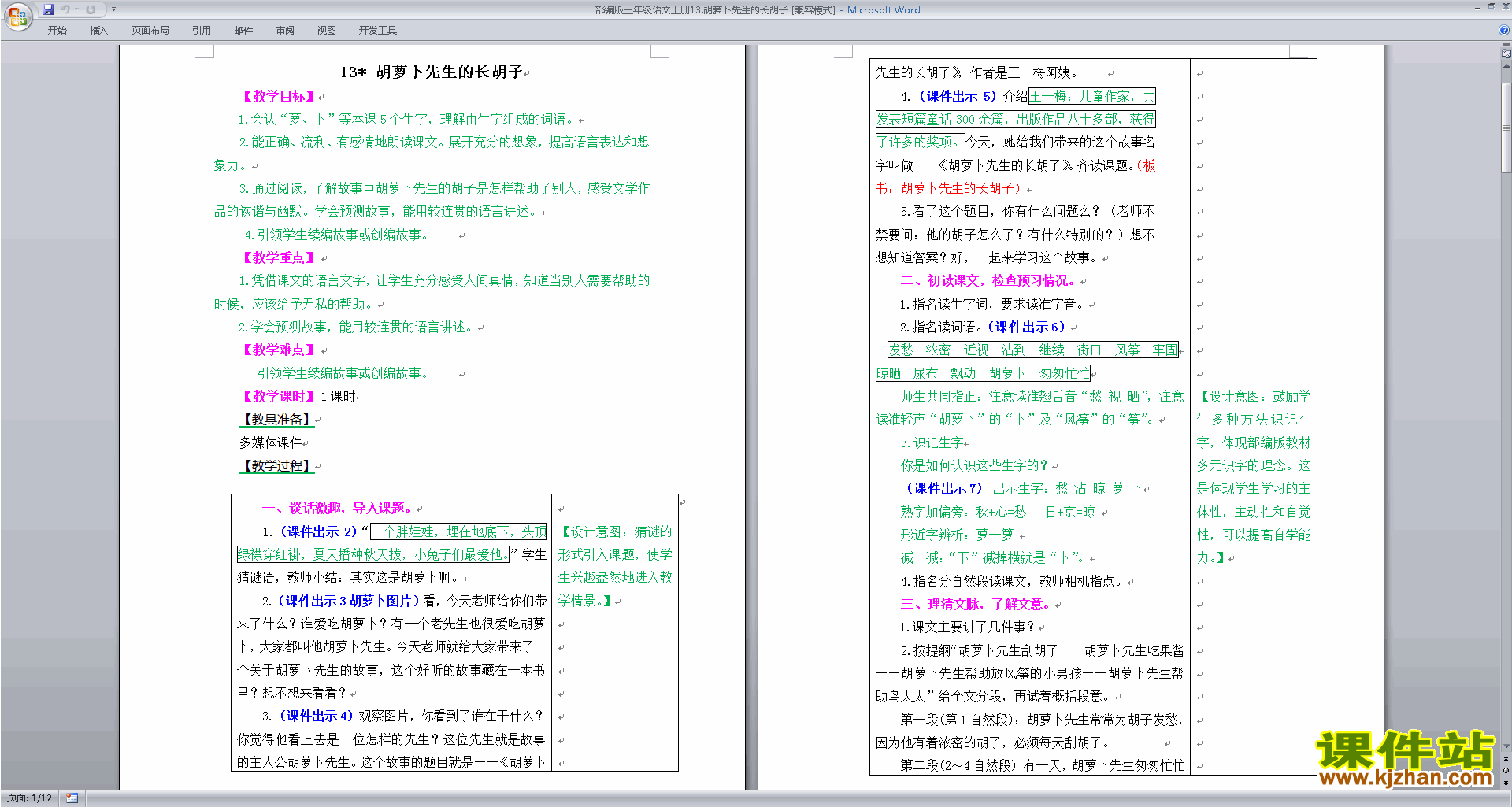The width and height of the screenshot is (1512, 807).
Task: Click the Previous Page double-arrow button
Action: click(x=1506, y=759)
